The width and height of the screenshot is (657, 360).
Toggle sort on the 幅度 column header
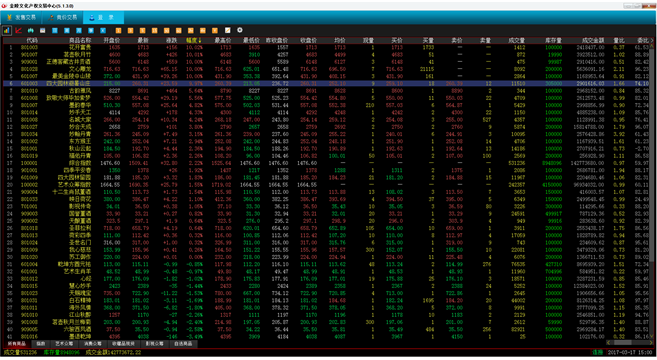pos(194,41)
